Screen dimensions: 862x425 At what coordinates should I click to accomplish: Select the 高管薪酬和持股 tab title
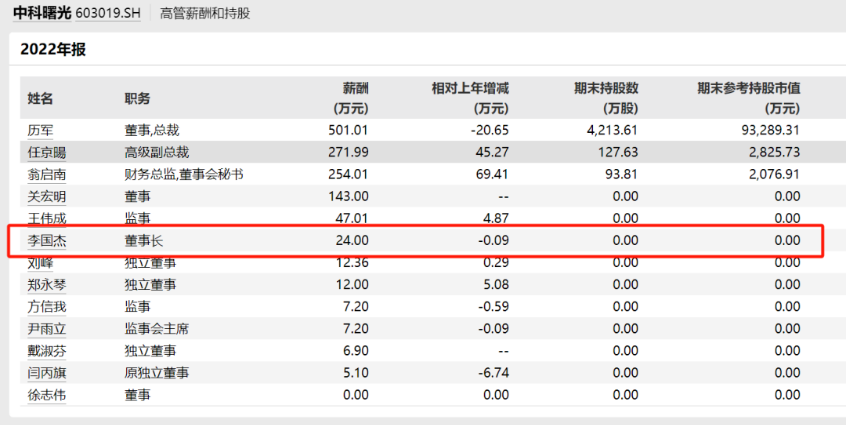[205, 13]
